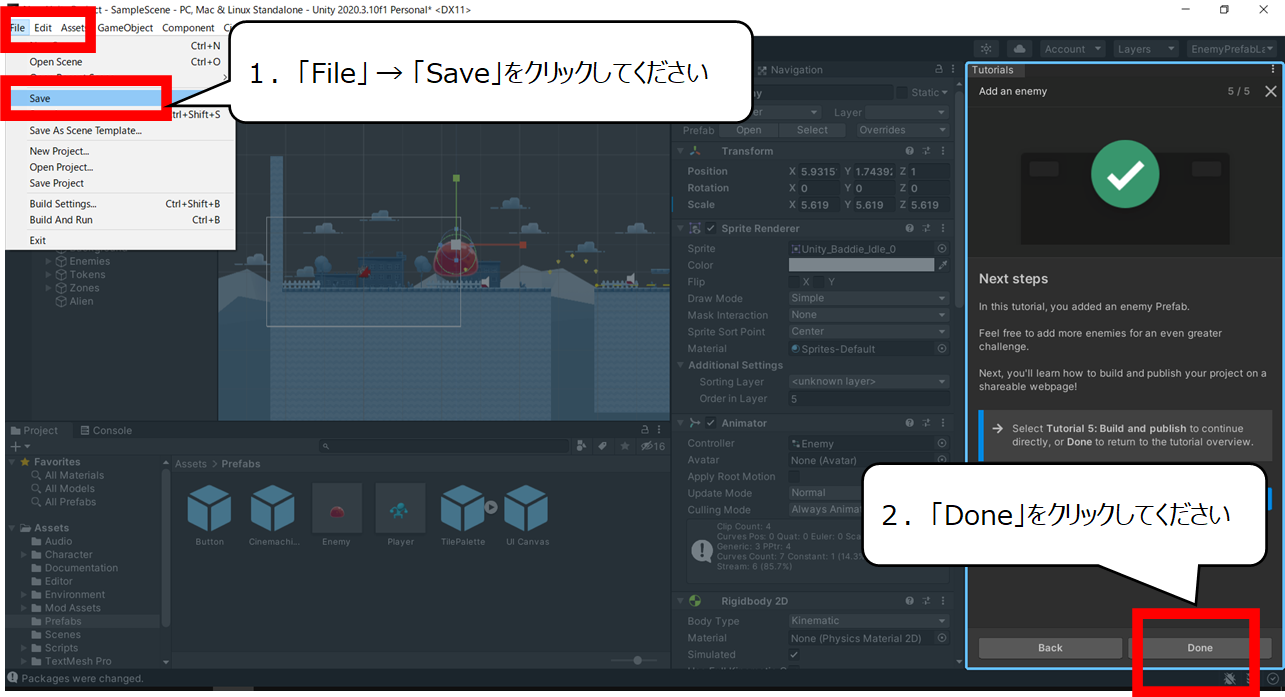
Task: Open the EnemyPrefabLayout dropdown
Action: [1232, 49]
